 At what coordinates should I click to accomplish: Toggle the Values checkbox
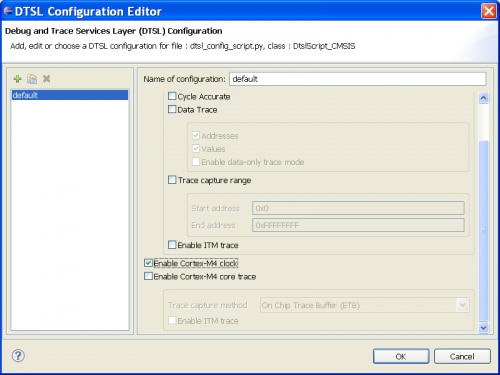tap(196, 148)
